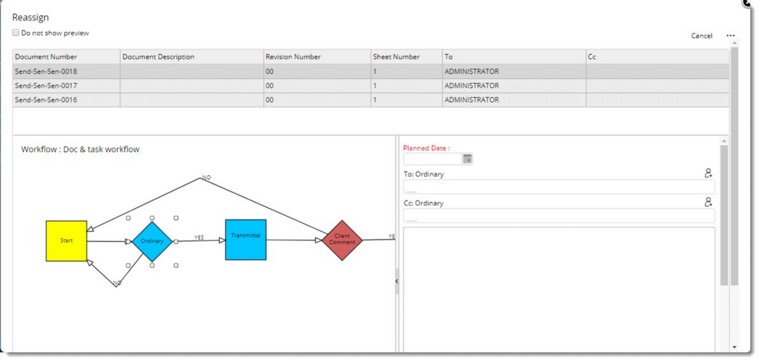This screenshot has width=760, height=362.
Task: Click the To: Ordinary recipient field
Action: pos(559,187)
